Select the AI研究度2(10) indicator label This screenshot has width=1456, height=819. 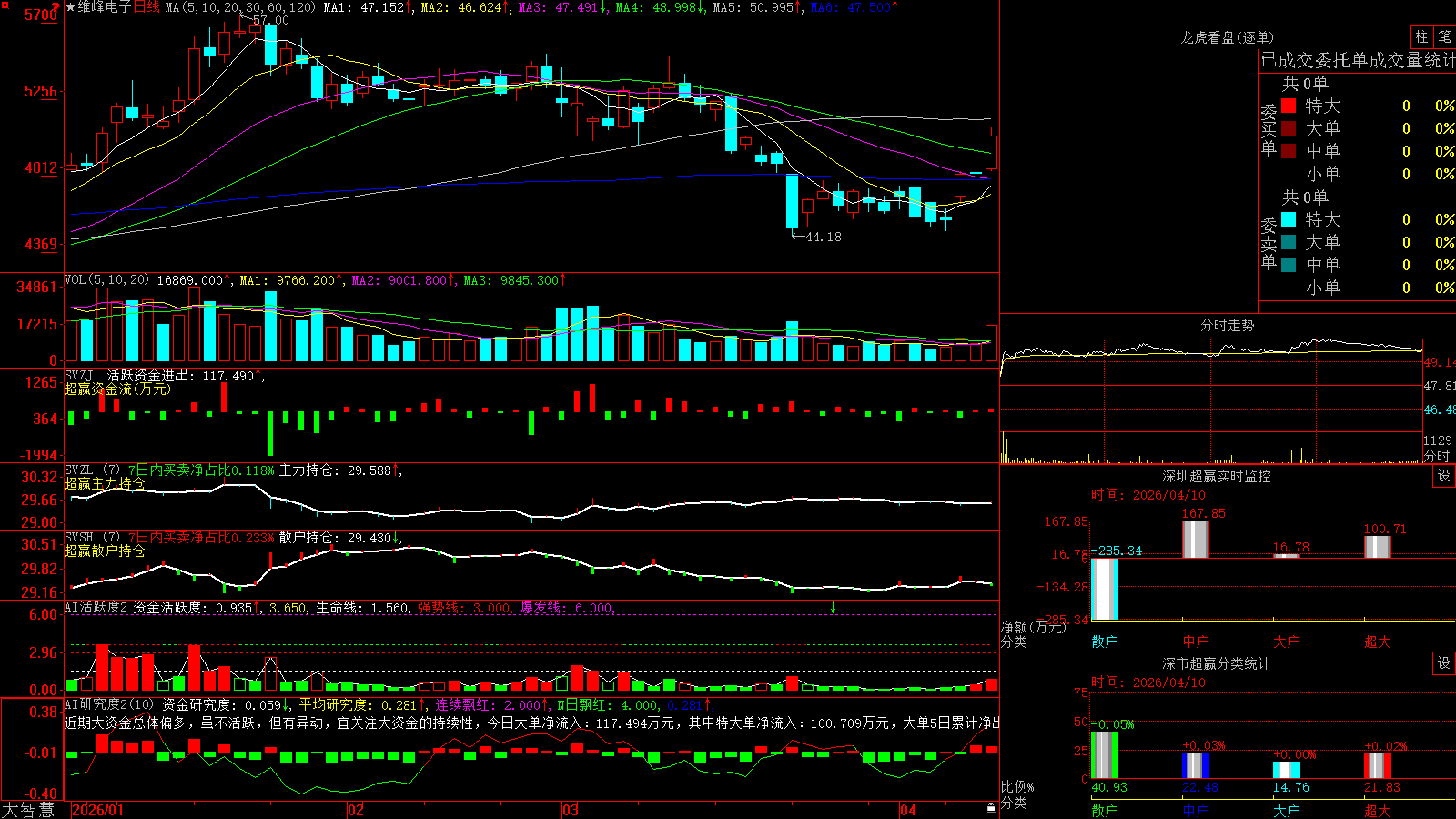[x=109, y=704]
